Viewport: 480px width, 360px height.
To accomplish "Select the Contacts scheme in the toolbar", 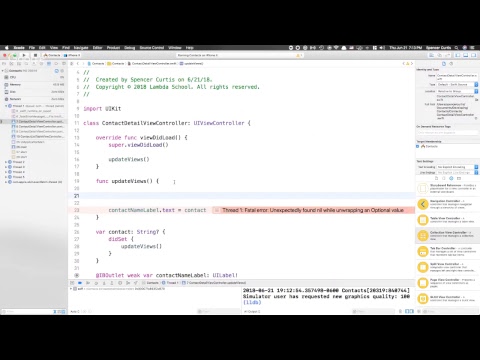I will [x=52, y=55].
